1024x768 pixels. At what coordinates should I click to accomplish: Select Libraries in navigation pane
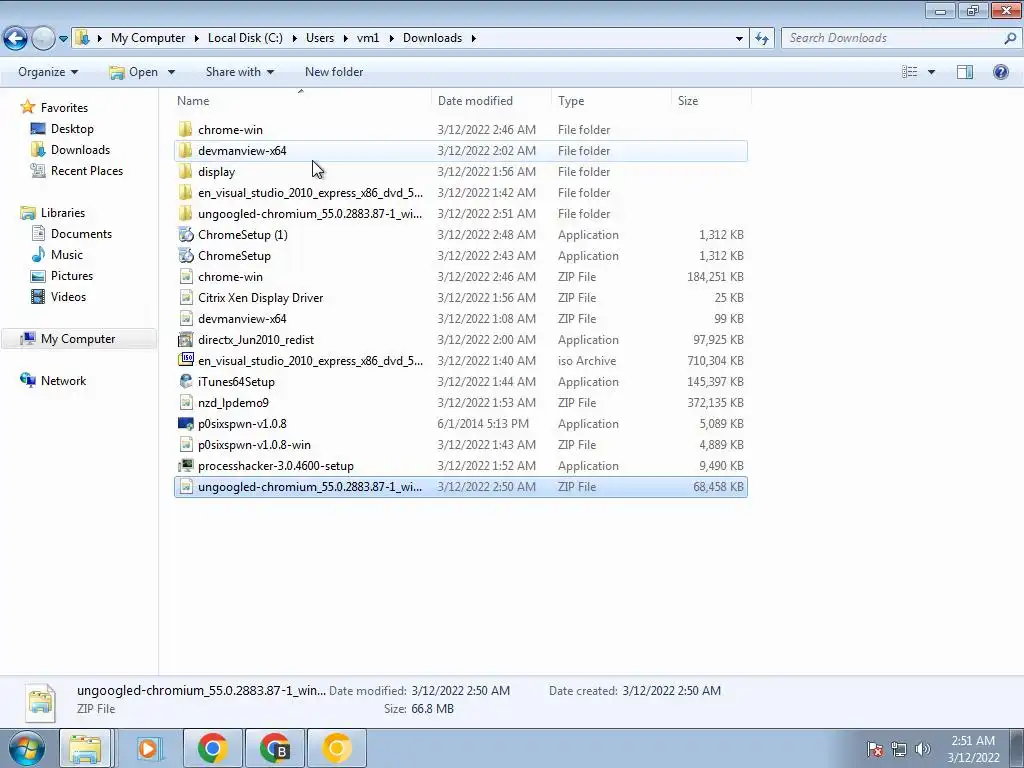point(63,213)
